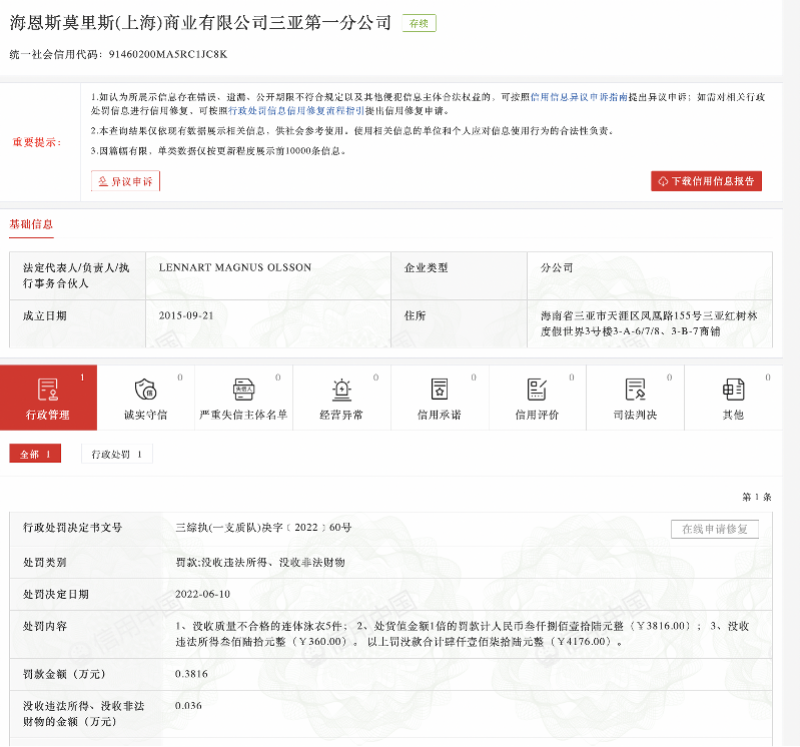Select the 诚实守信 shield icon

coord(146,390)
